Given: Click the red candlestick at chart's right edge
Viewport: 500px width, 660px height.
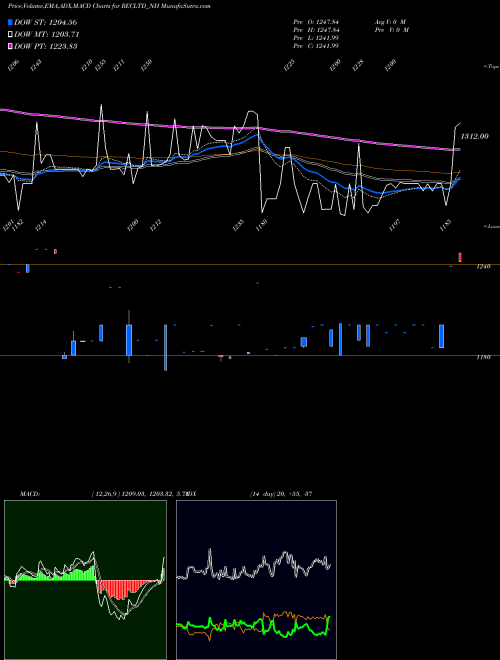Looking at the screenshot, I should click(460, 257).
